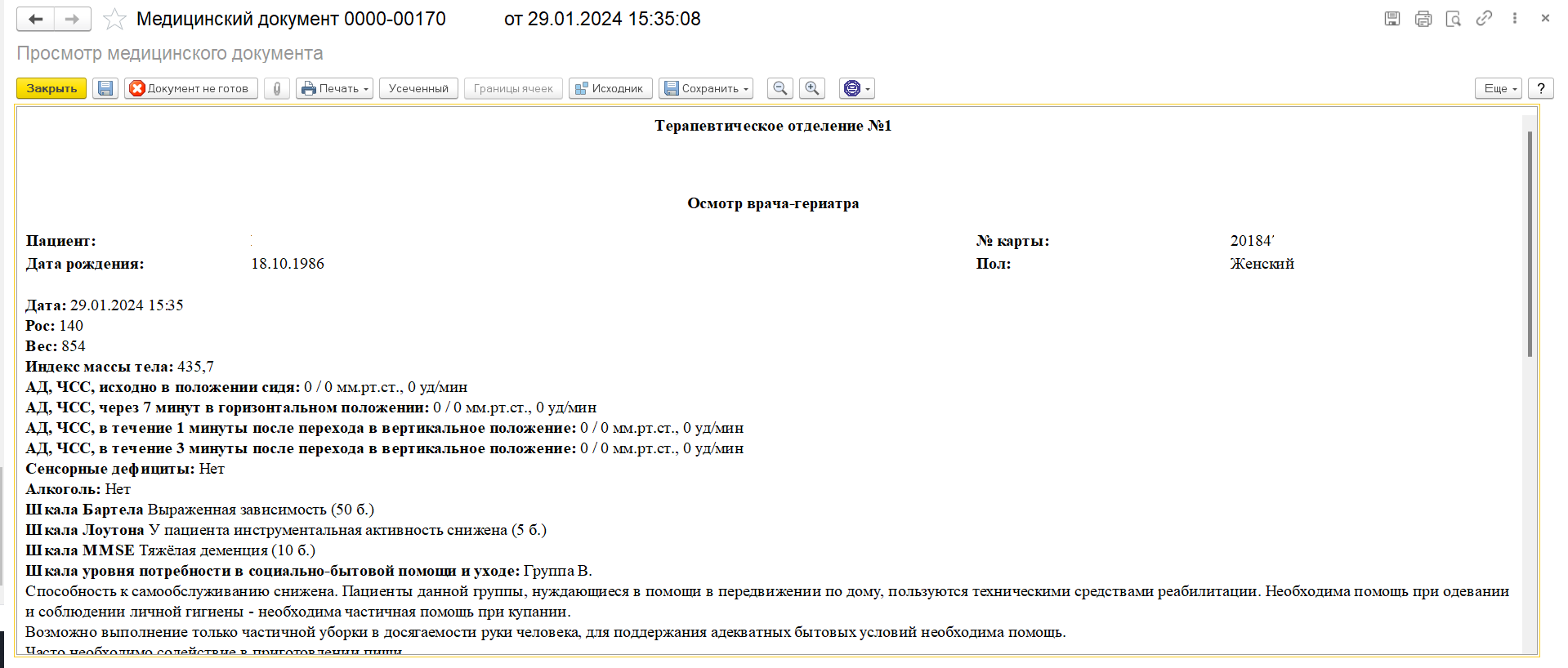Add document to favorites with star
Screen dimensions: 1568x668
pos(114,19)
